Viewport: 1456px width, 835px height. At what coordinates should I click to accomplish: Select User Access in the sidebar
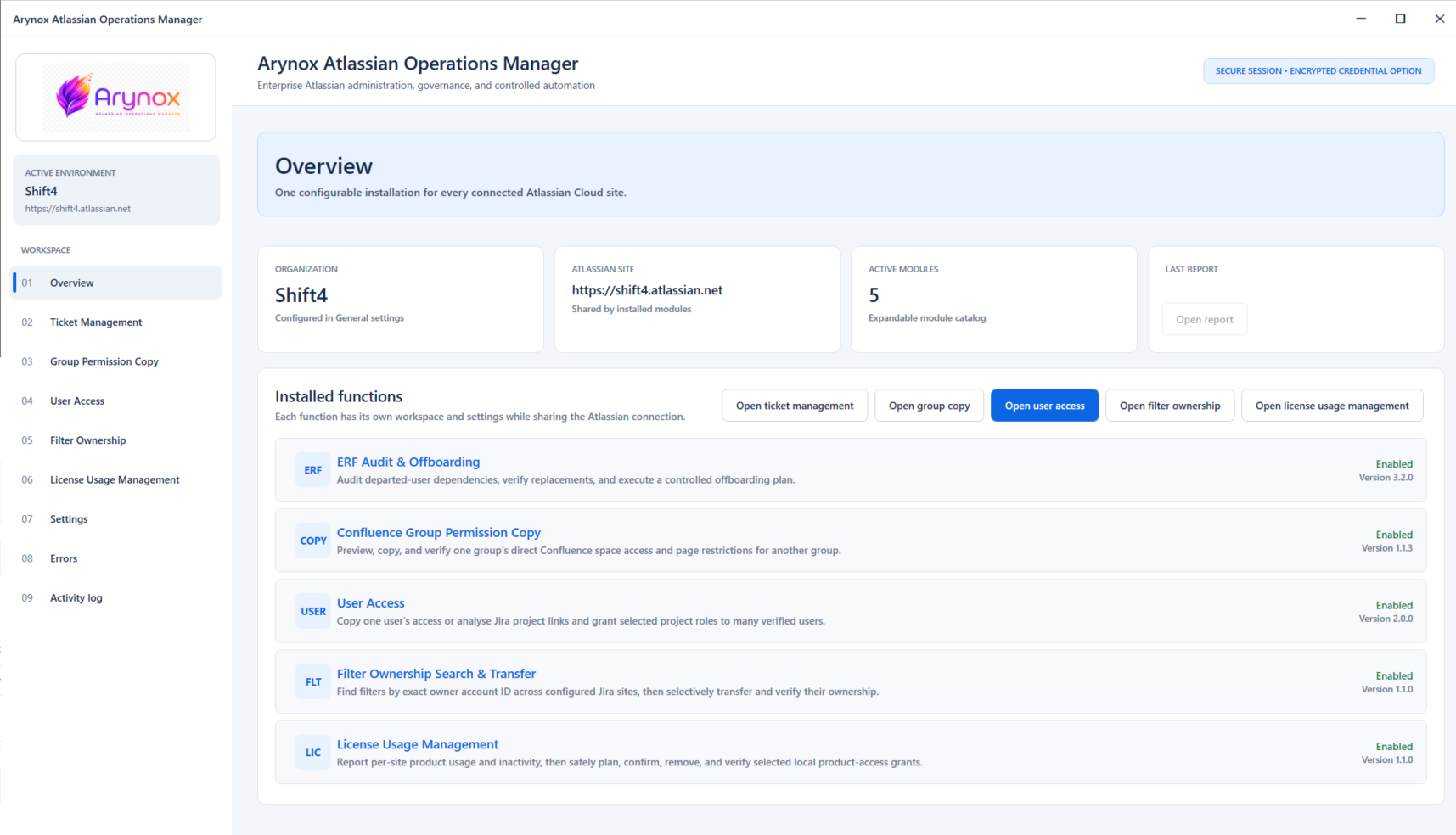pyautogui.click(x=116, y=401)
